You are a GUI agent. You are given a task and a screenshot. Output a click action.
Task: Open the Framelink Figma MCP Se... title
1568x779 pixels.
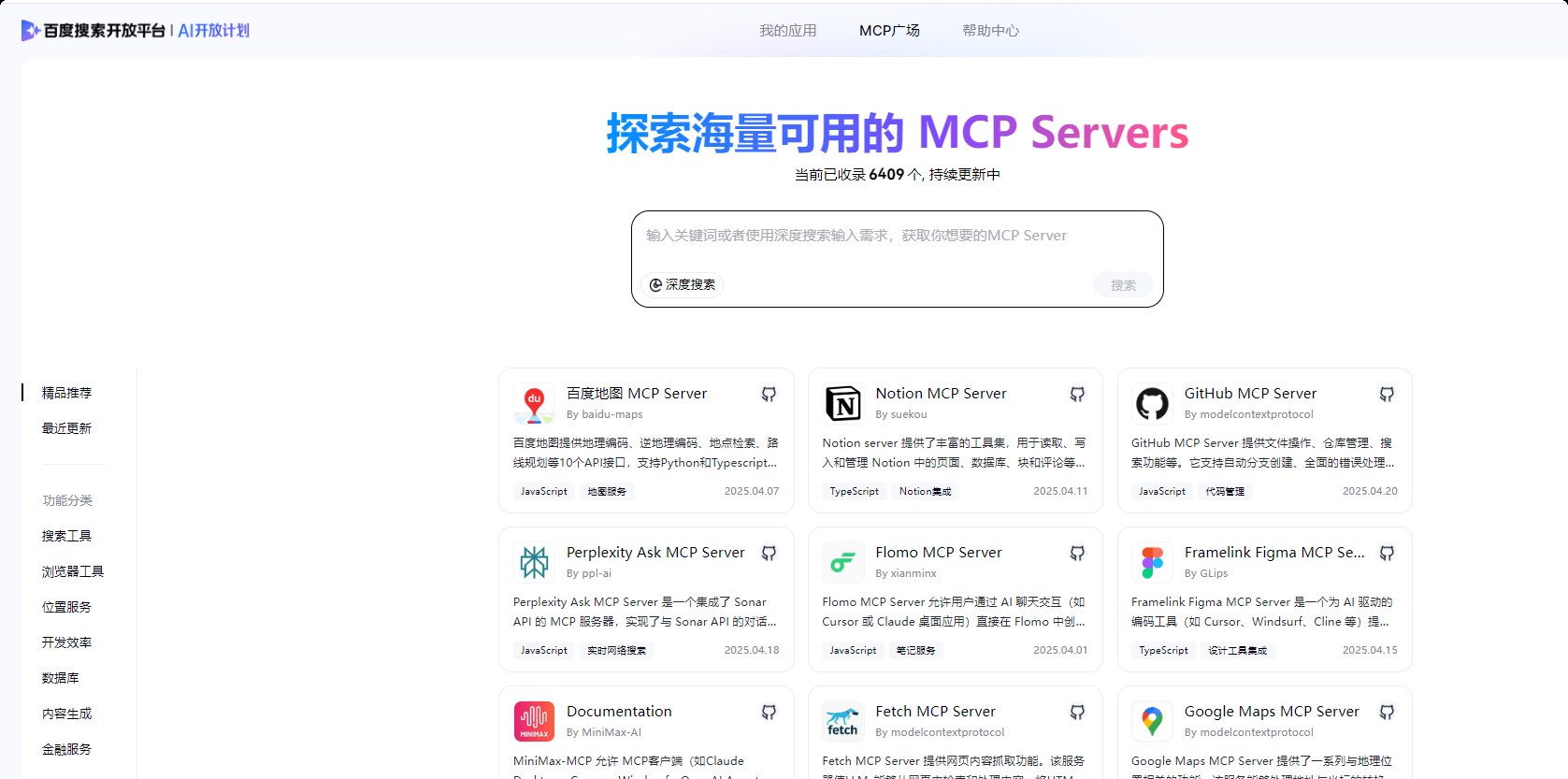tap(1274, 553)
